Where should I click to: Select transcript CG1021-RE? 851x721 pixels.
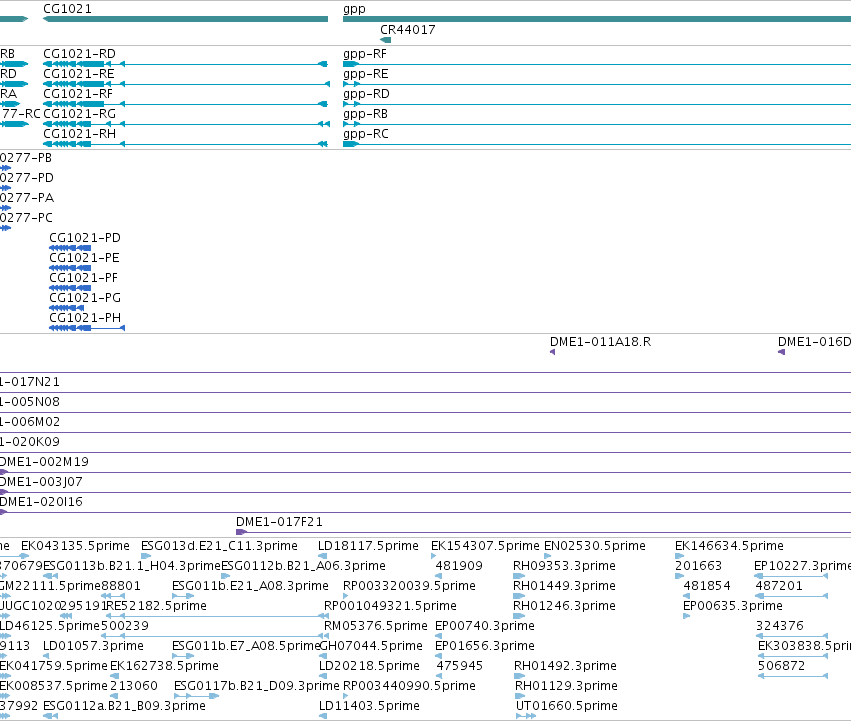pos(186,84)
